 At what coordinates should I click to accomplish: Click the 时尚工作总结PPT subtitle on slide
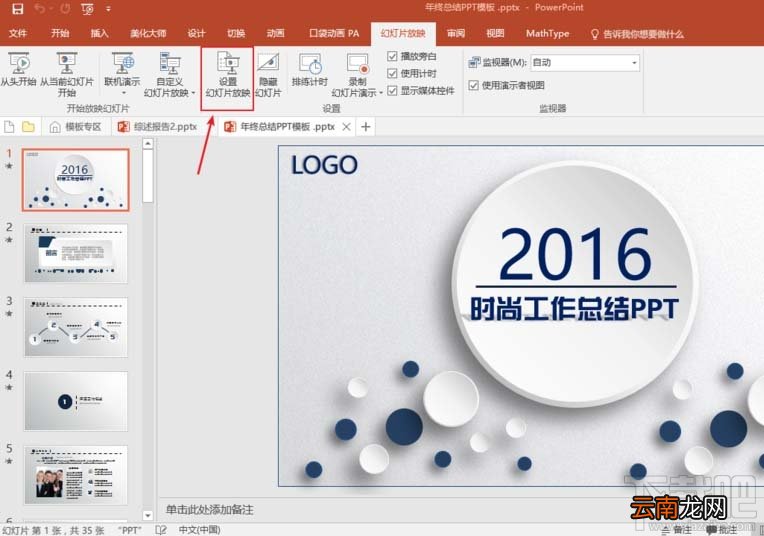click(574, 309)
